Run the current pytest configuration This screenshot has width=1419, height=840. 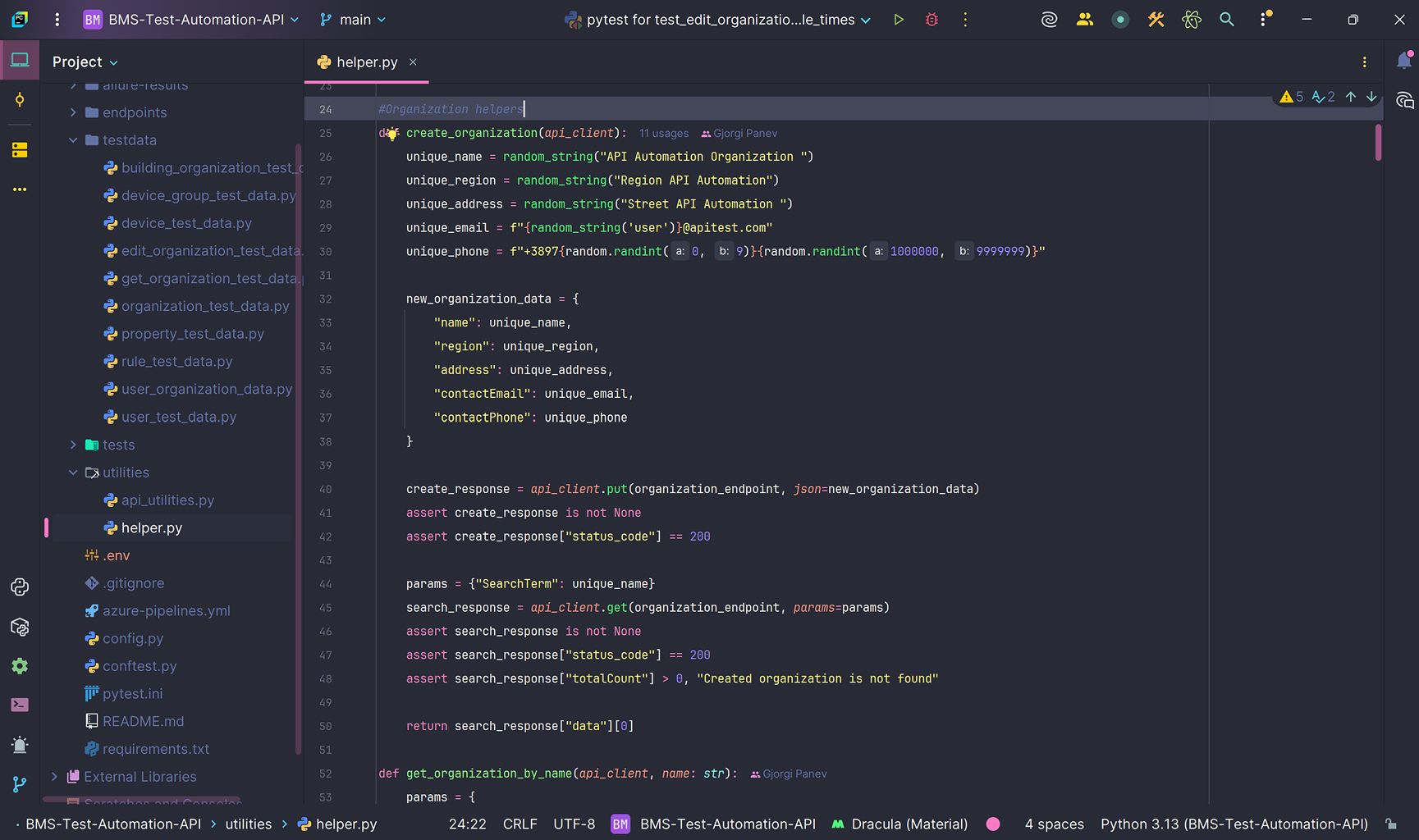tap(899, 19)
